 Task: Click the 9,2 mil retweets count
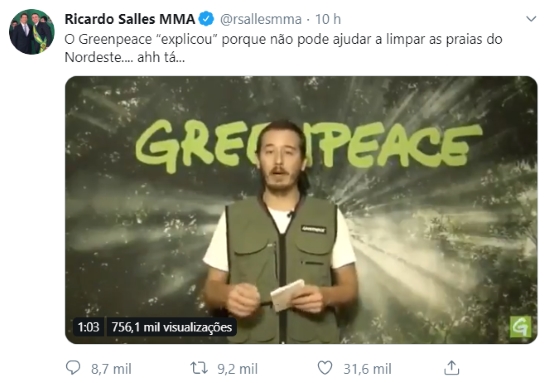(237, 369)
